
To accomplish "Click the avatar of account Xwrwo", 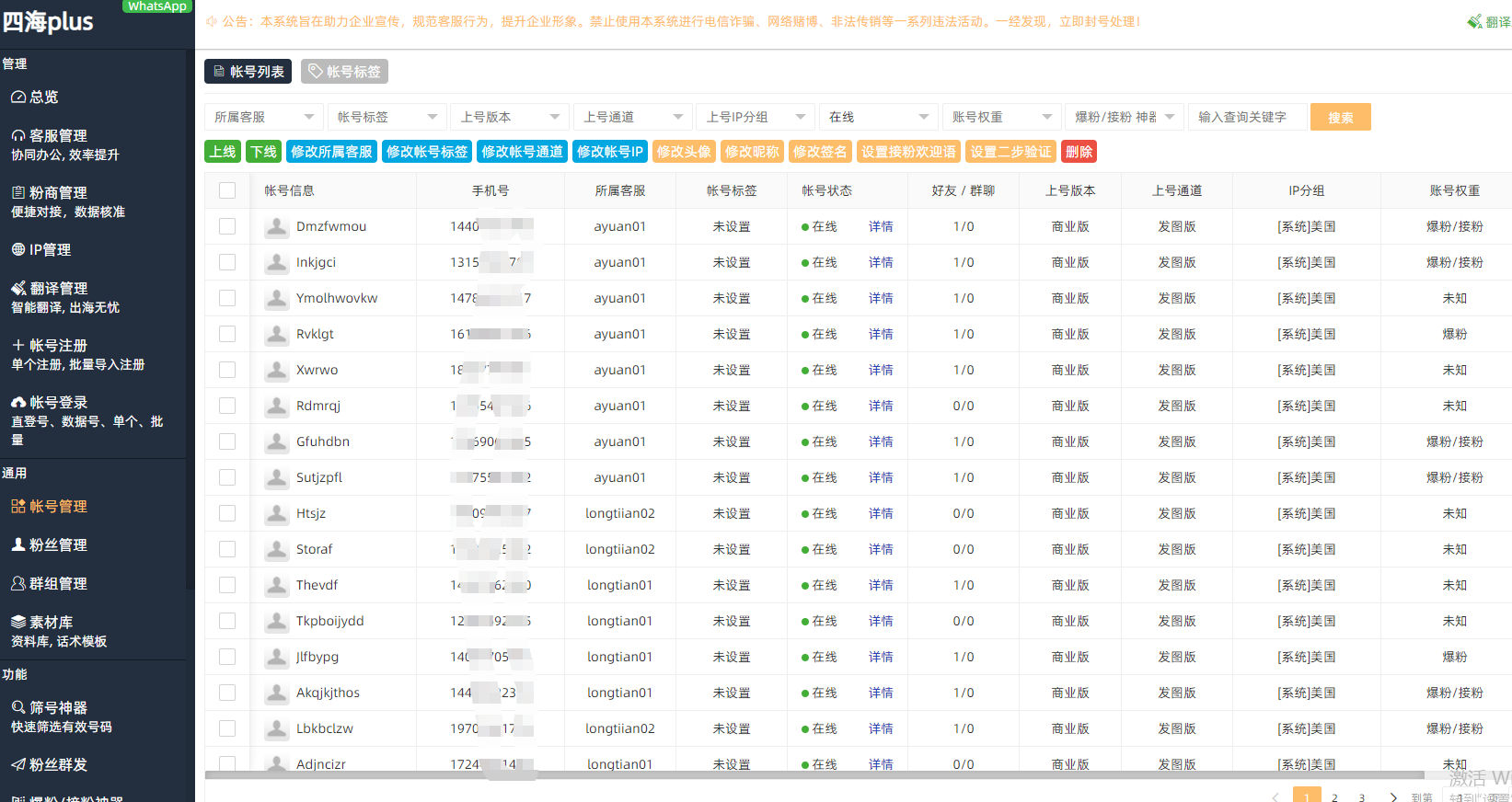I will pyautogui.click(x=276, y=370).
